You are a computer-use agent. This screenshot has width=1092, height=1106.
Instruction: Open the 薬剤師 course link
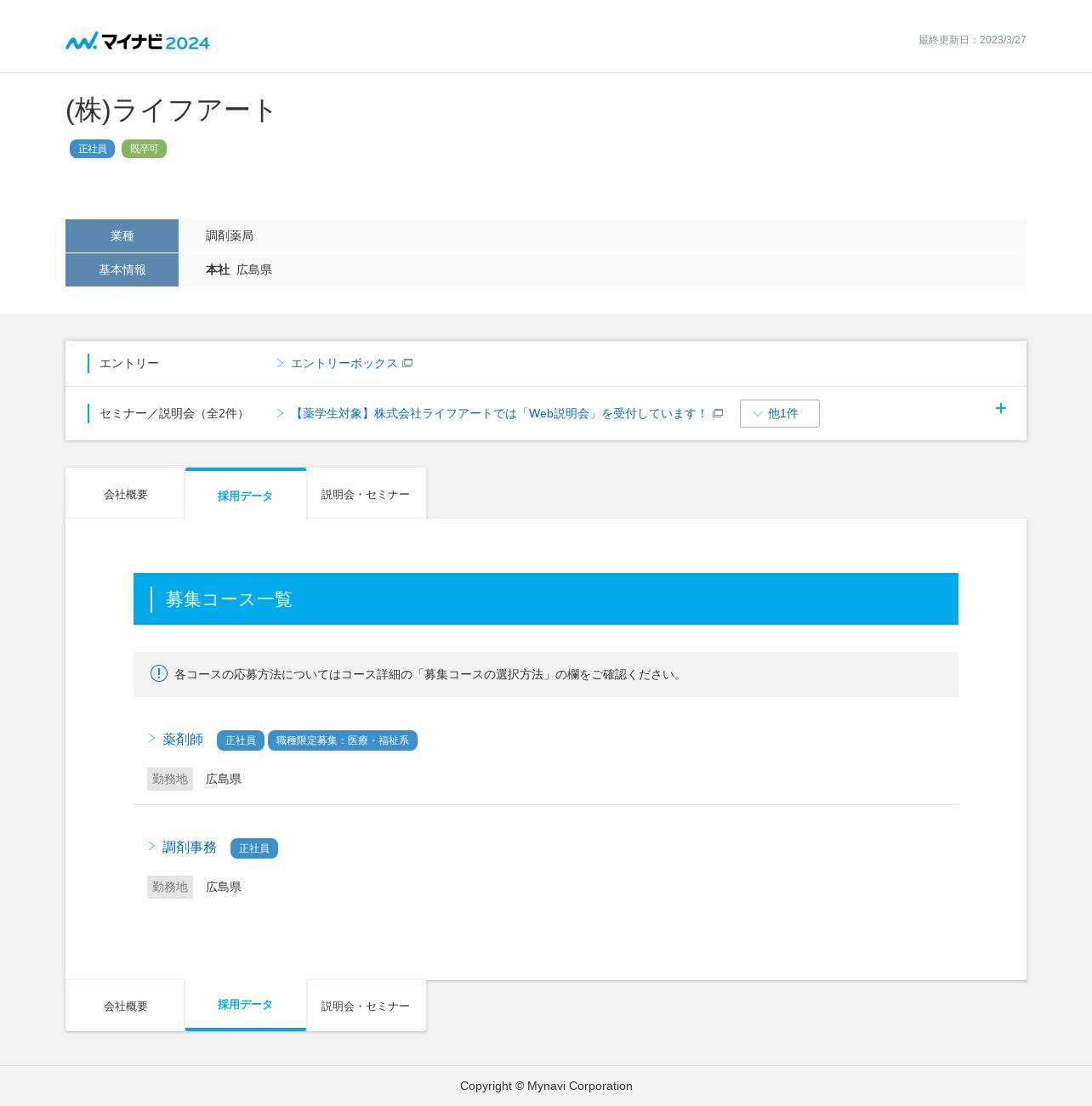(183, 740)
